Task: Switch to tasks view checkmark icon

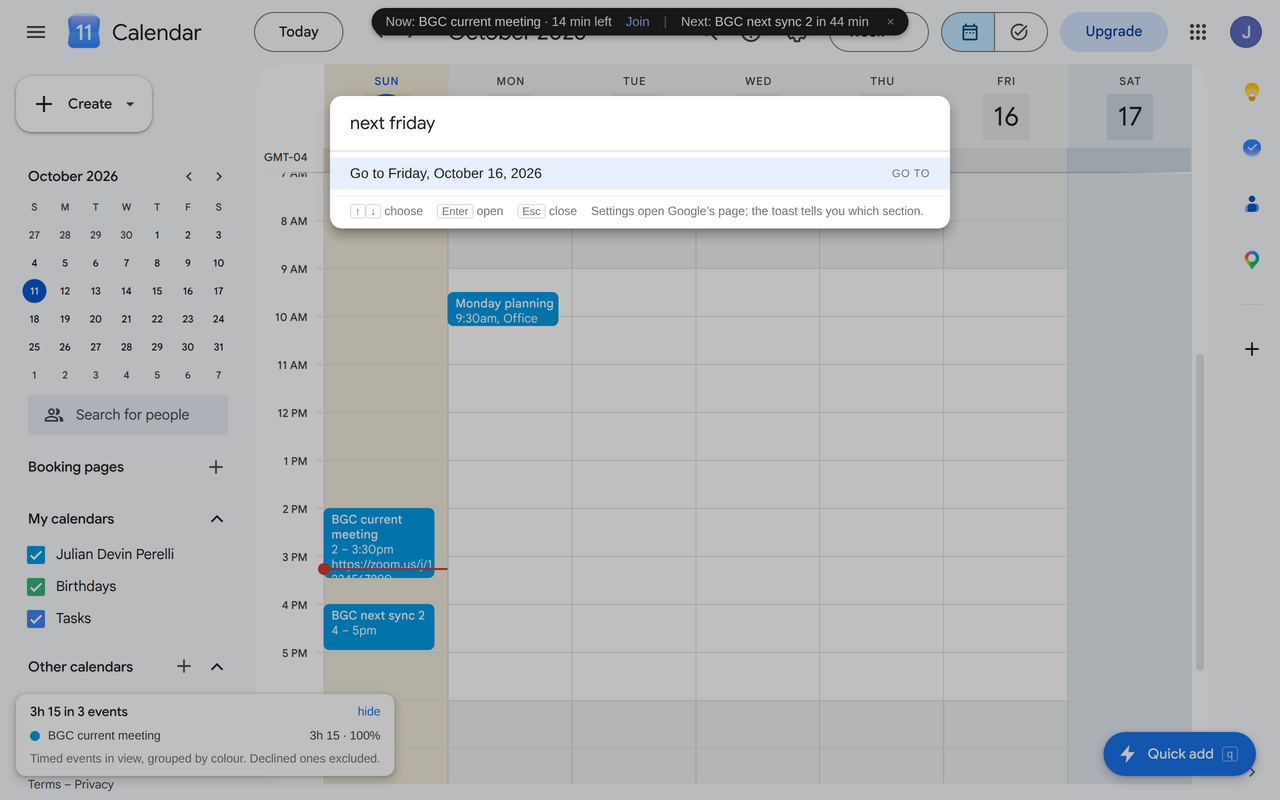Action: coord(1020,32)
